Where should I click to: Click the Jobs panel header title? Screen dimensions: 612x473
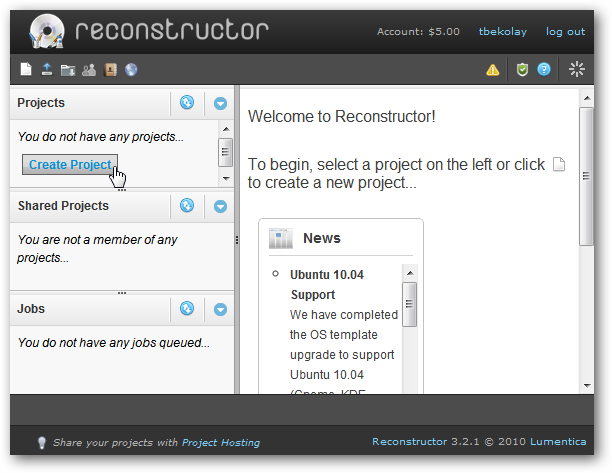(x=31, y=309)
